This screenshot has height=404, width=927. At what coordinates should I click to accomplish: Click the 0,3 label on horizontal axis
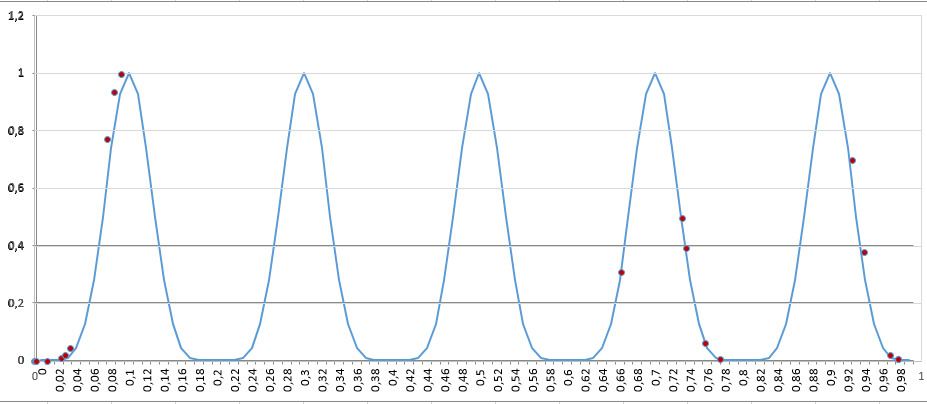[305, 381]
